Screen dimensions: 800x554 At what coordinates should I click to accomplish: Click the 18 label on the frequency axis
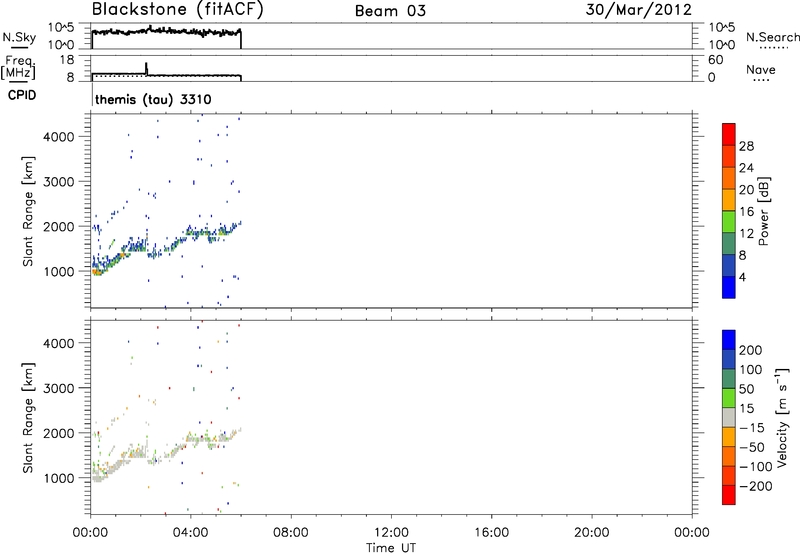coord(67,60)
